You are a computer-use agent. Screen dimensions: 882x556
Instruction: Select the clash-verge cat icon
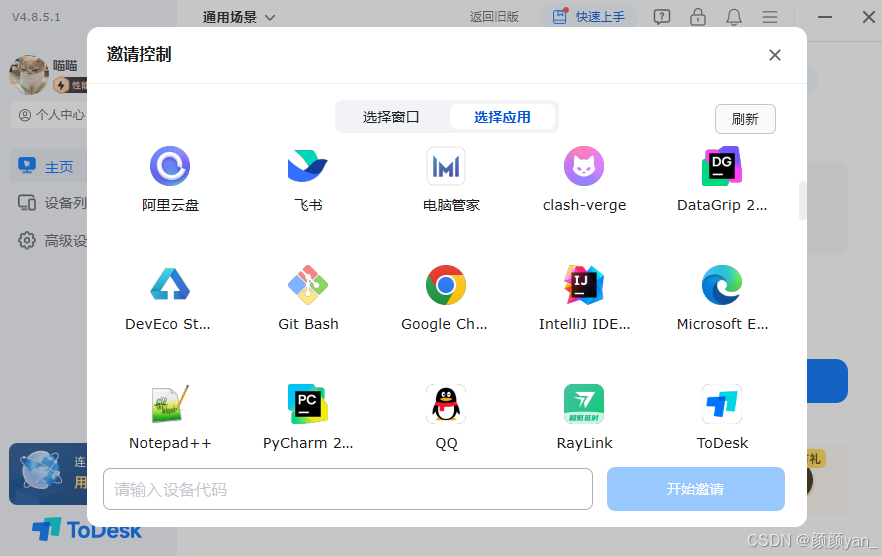(x=584, y=166)
